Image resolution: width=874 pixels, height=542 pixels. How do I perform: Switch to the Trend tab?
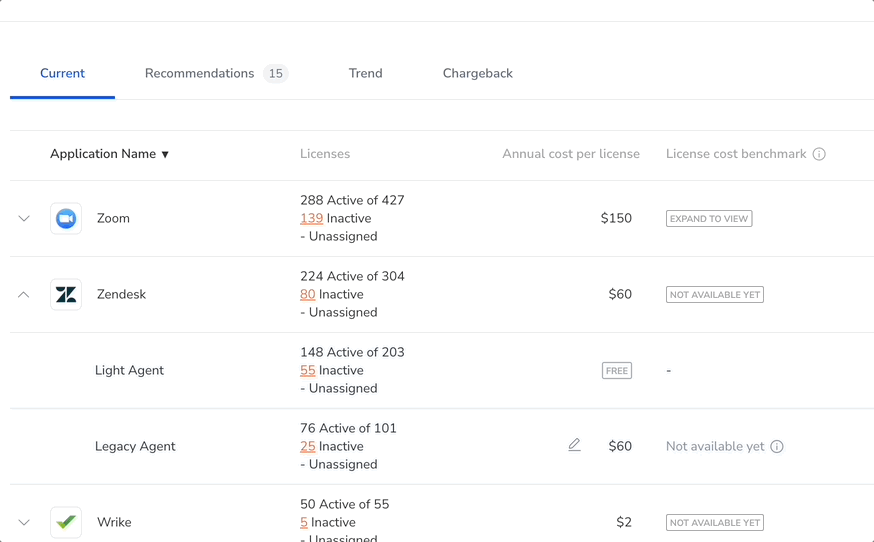click(366, 73)
